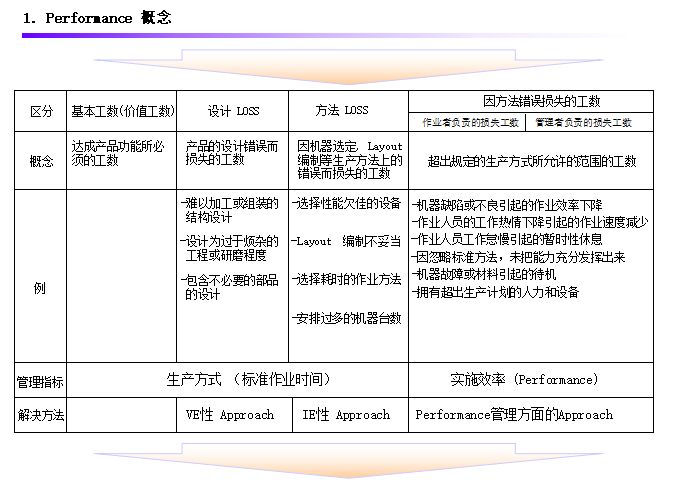Click the "VE性 Approach" cell
Image resolution: width=679 pixels, height=487 pixels.
pyautogui.click(x=230, y=414)
